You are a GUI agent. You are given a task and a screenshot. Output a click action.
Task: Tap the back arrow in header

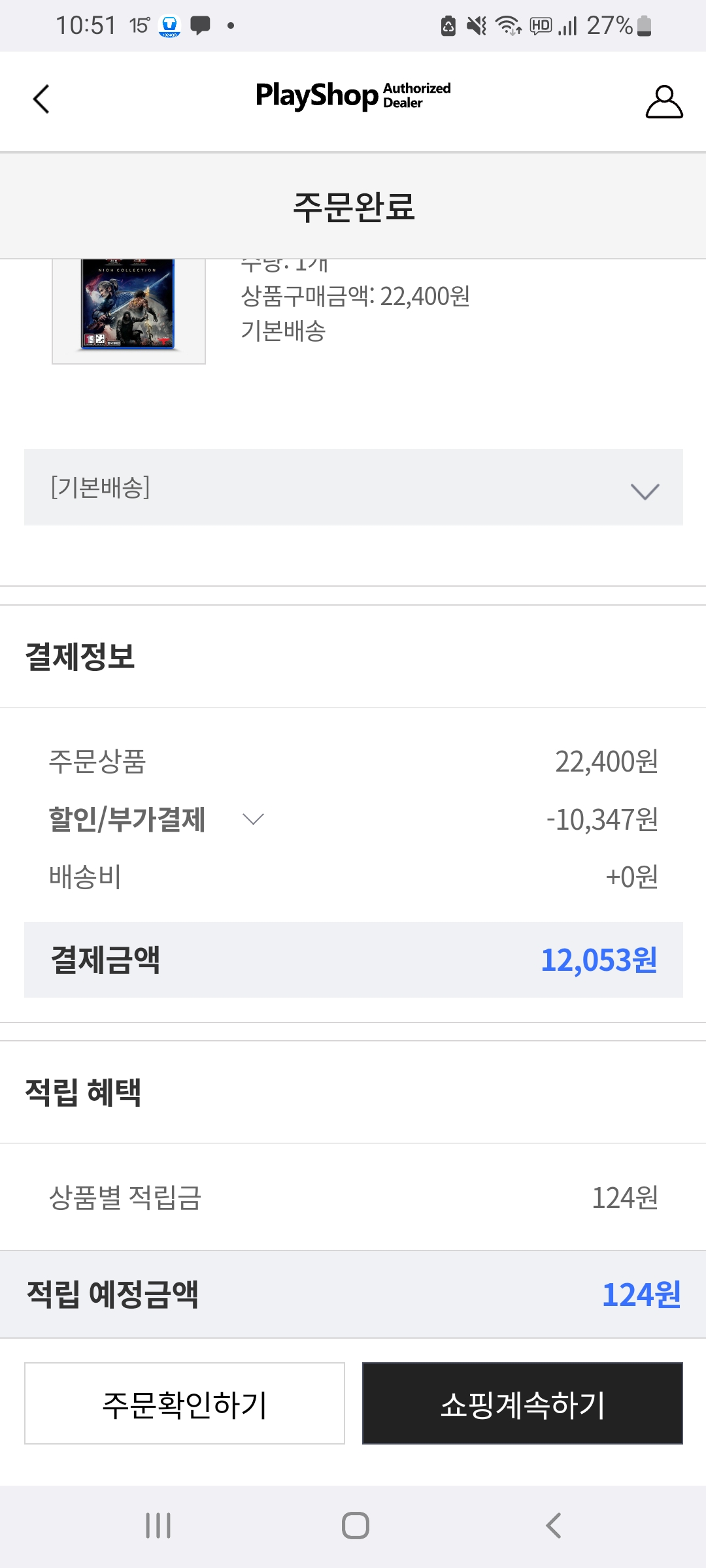coord(41,99)
